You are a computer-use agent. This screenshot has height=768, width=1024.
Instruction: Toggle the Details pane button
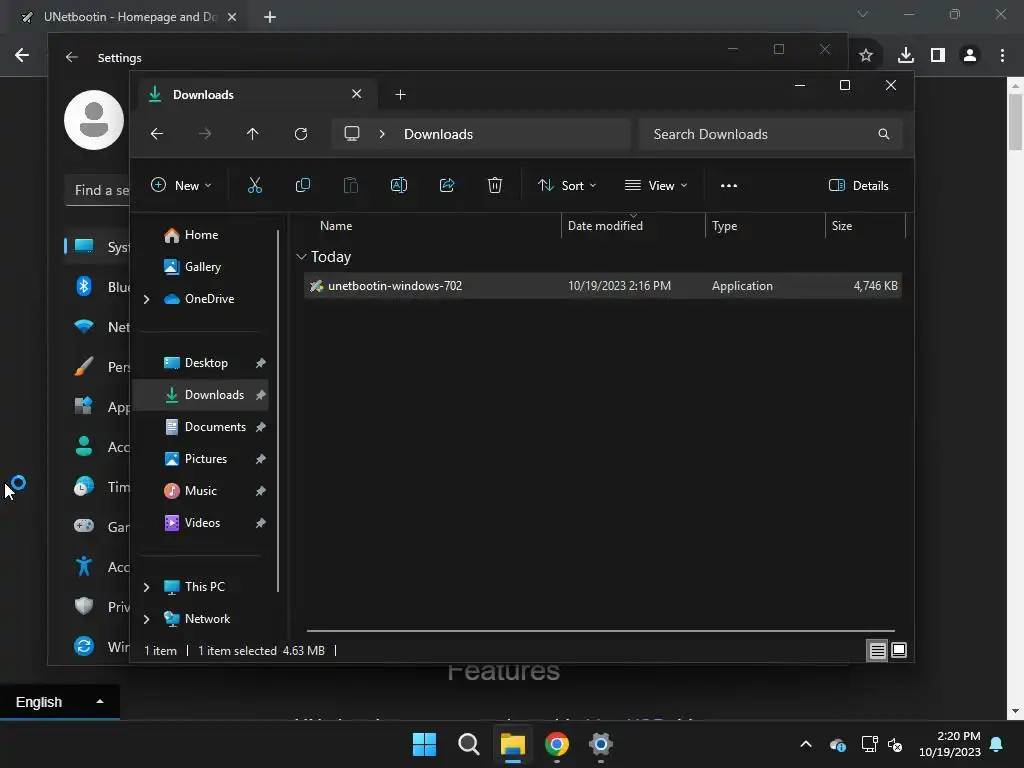858,185
